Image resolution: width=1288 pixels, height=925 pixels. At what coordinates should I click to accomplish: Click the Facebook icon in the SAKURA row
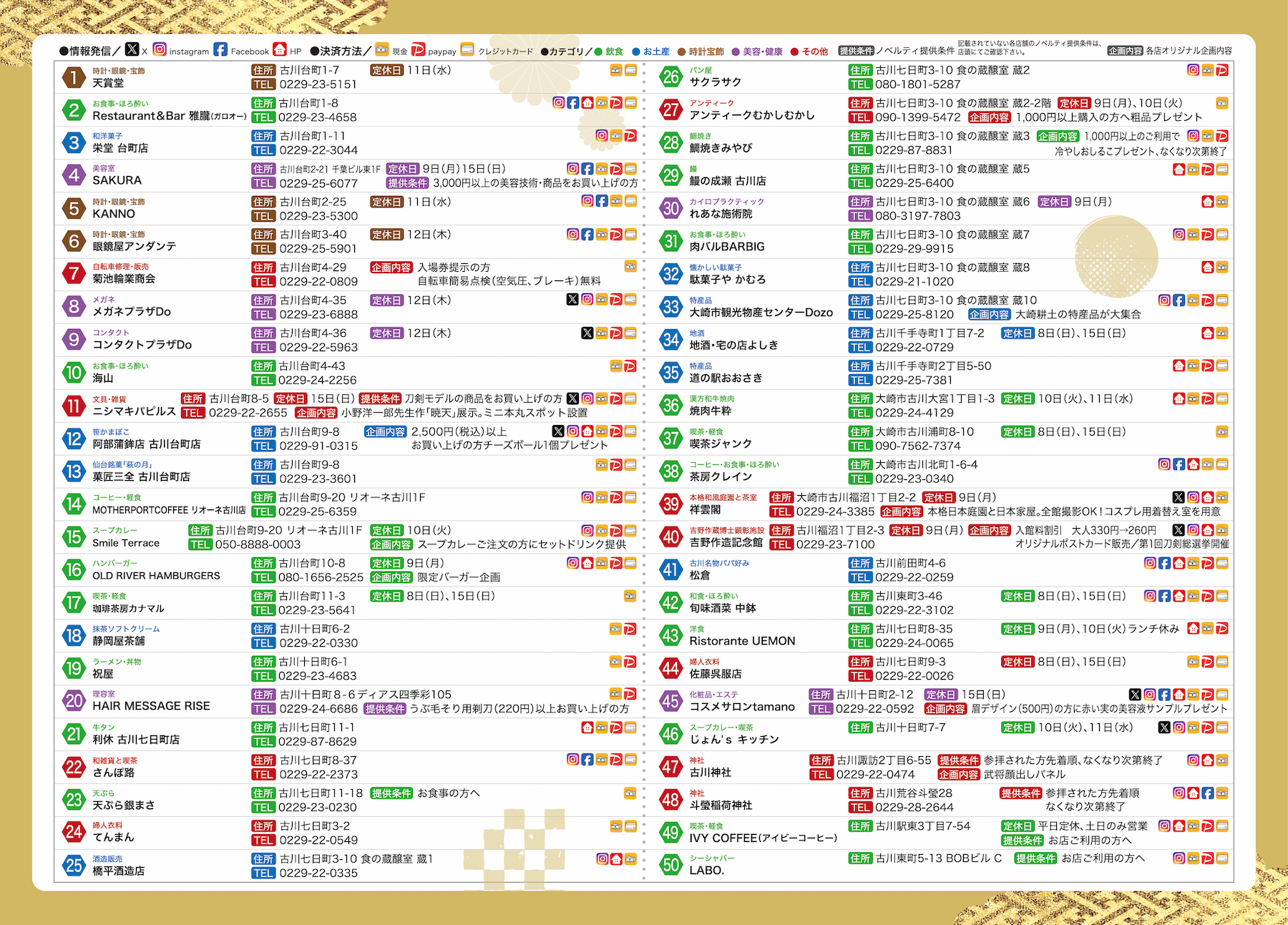[587, 168]
